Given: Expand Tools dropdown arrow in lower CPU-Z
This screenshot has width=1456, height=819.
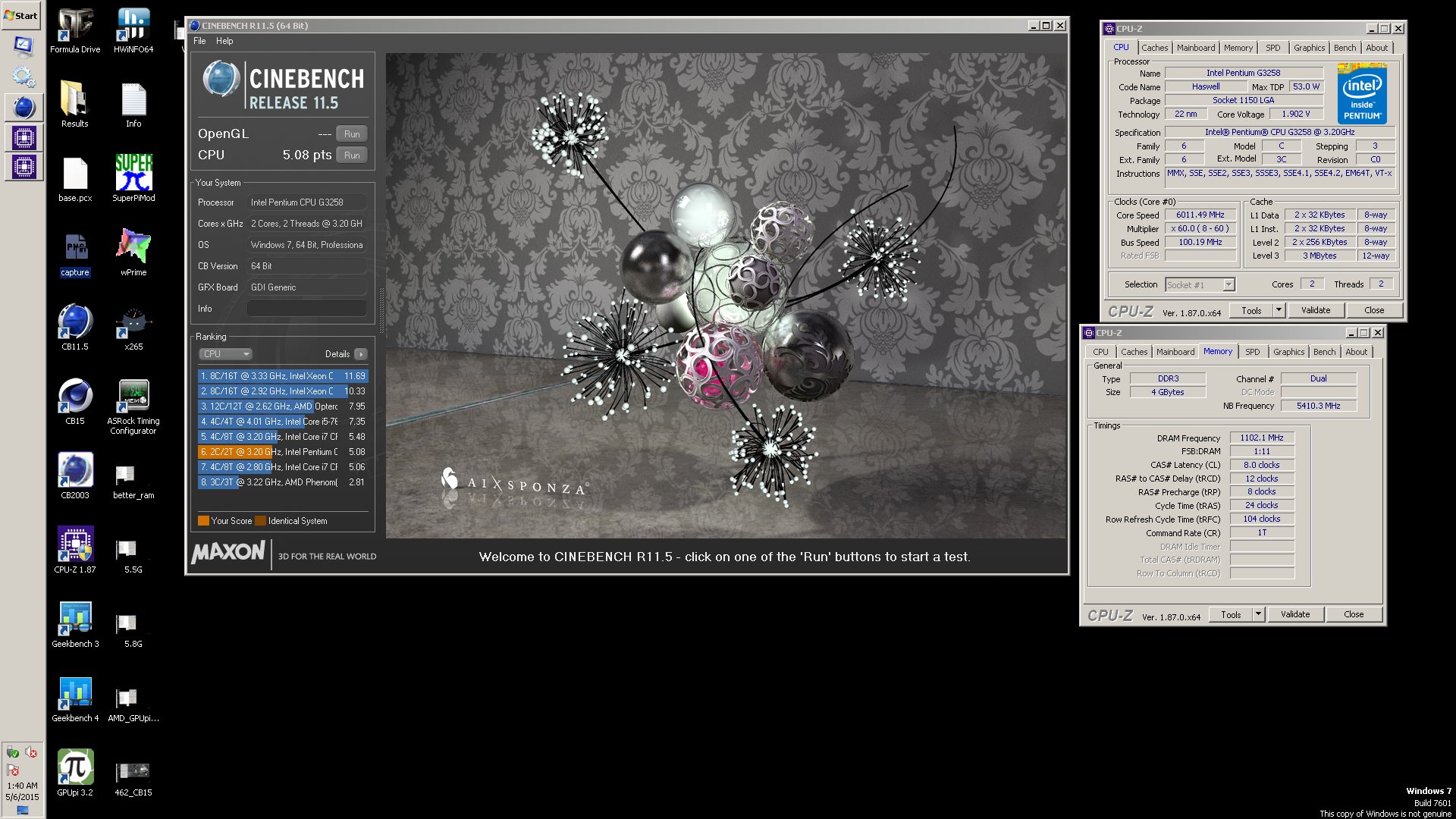Looking at the screenshot, I should 1258,615.
